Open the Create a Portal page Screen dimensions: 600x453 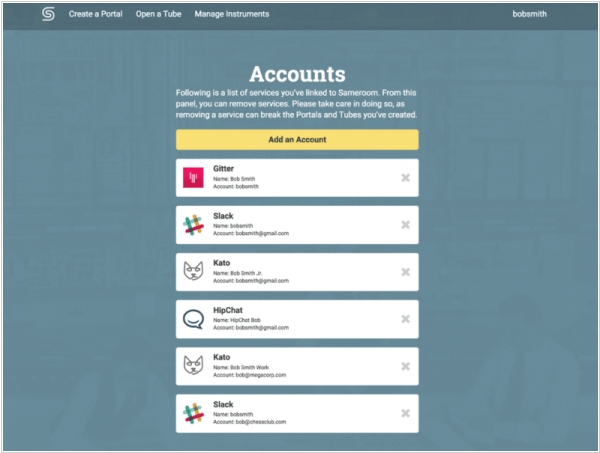[x=96, y=14]
